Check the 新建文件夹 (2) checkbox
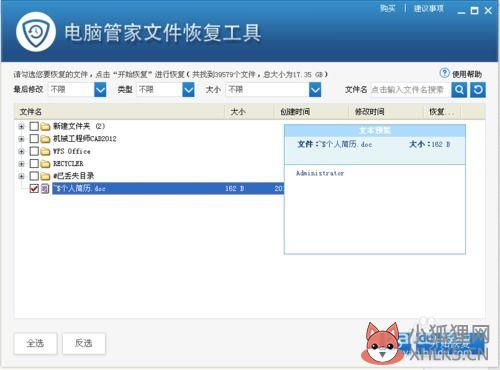This screenshot has width=500, height=370. point(34,126)
